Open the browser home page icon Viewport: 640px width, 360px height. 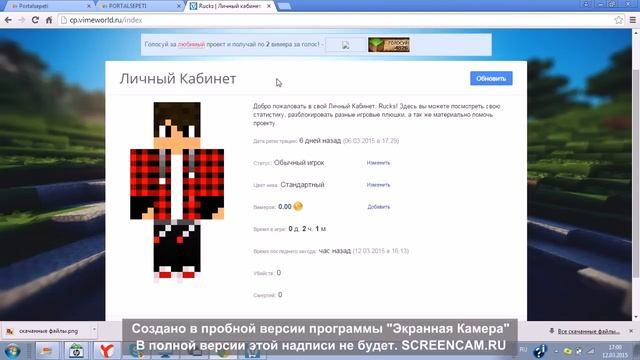pos(49,20)
